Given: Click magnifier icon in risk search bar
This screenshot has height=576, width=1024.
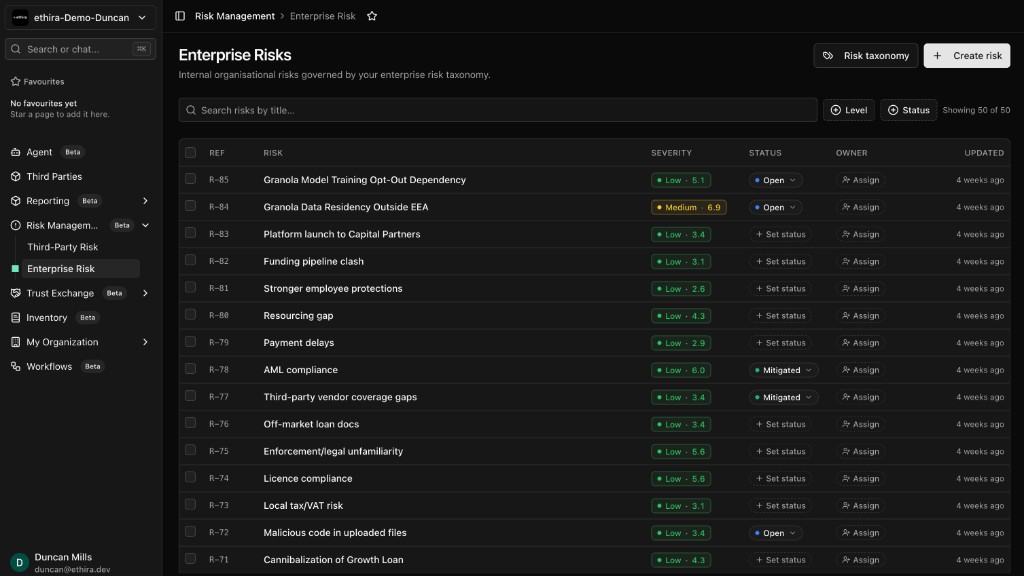Looking at the screenshot, I should pos(191,110).
